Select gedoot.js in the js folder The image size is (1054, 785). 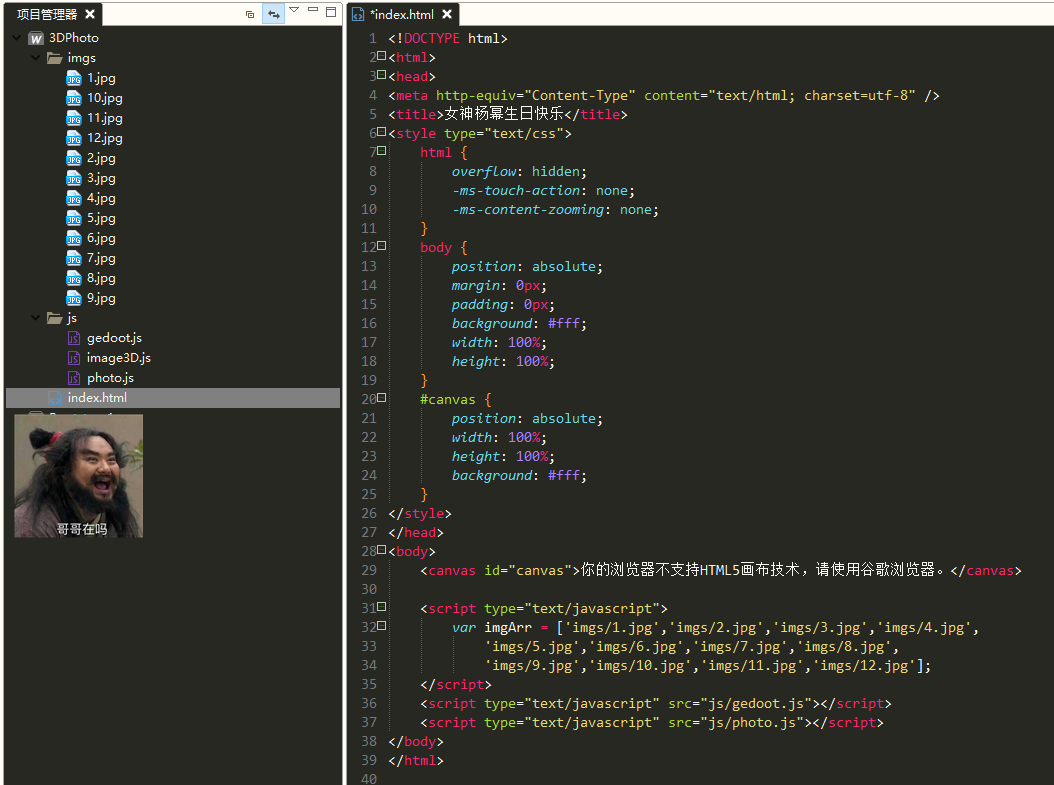coord(114,338)
